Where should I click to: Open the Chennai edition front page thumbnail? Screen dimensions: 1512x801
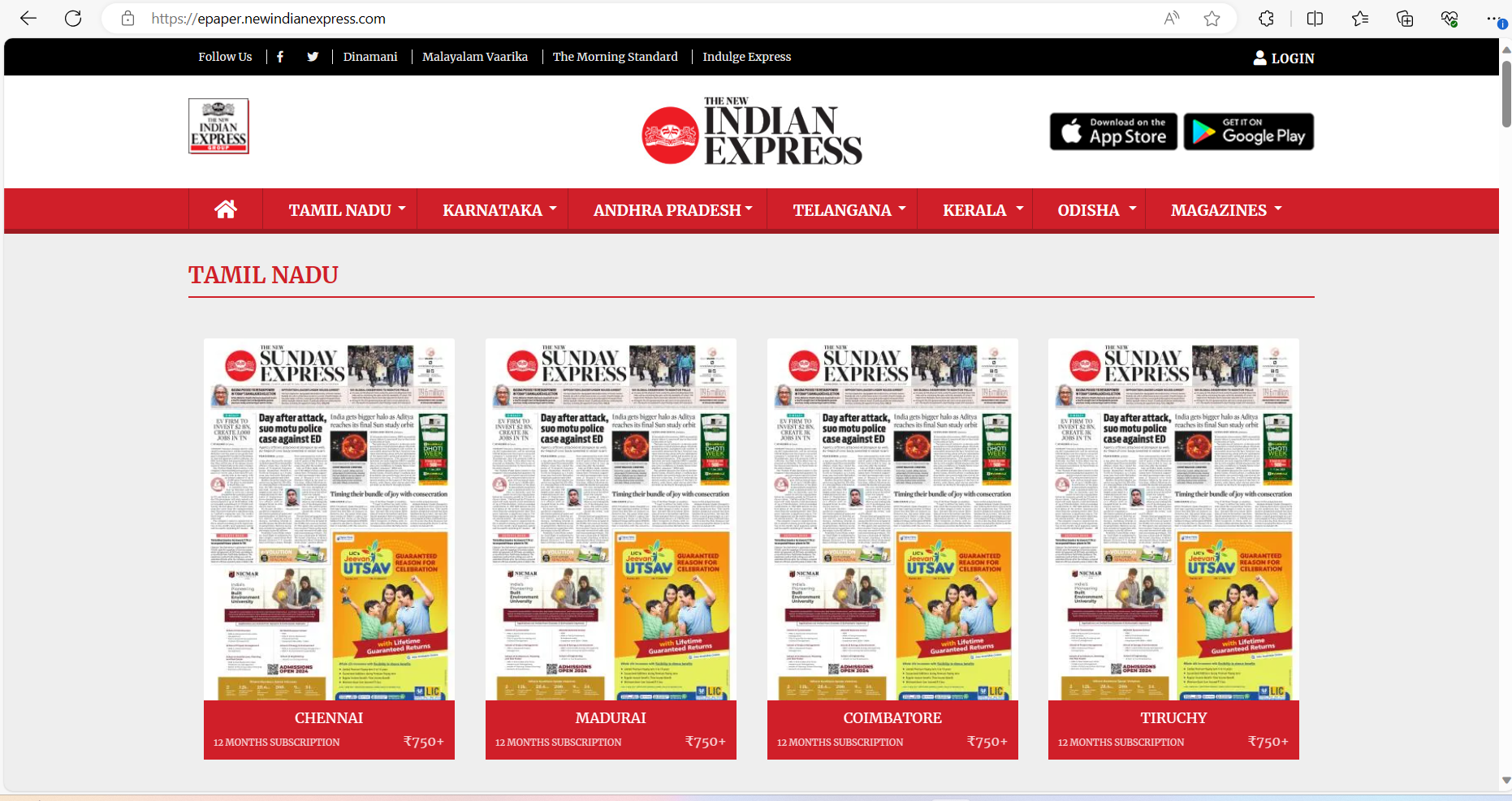329,519
